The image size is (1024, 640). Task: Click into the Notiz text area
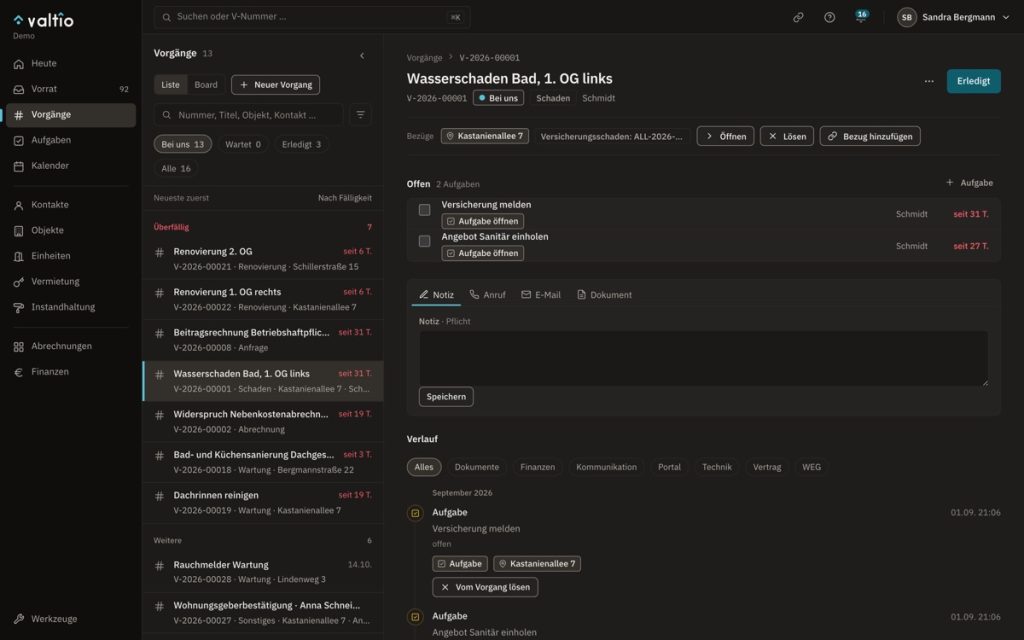[x=703, y=358]
